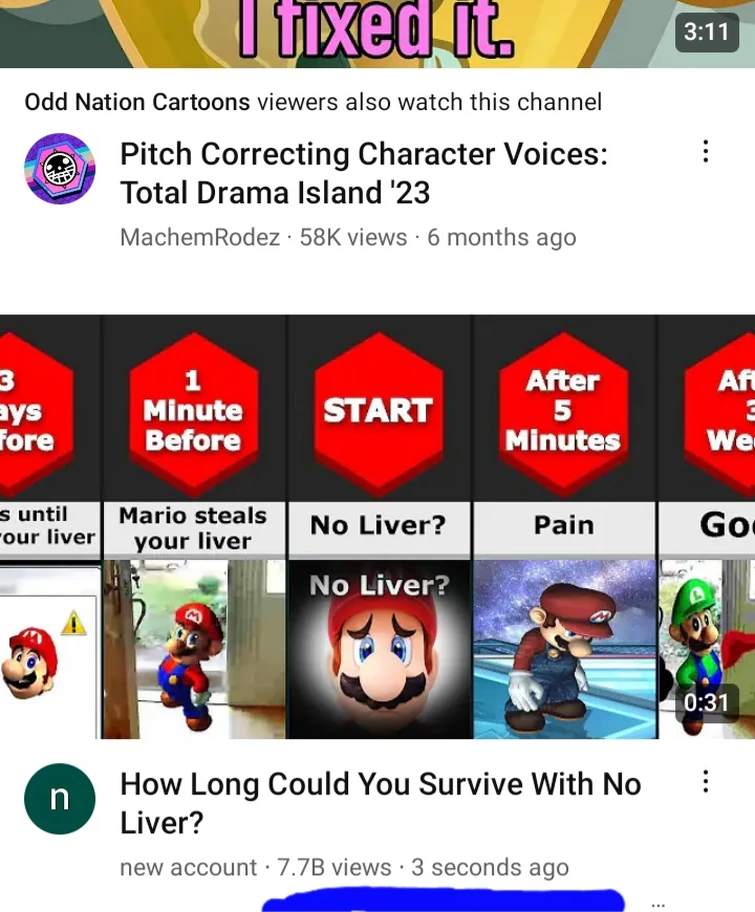Tap the 0:31 duration badge

coord(707,703)
